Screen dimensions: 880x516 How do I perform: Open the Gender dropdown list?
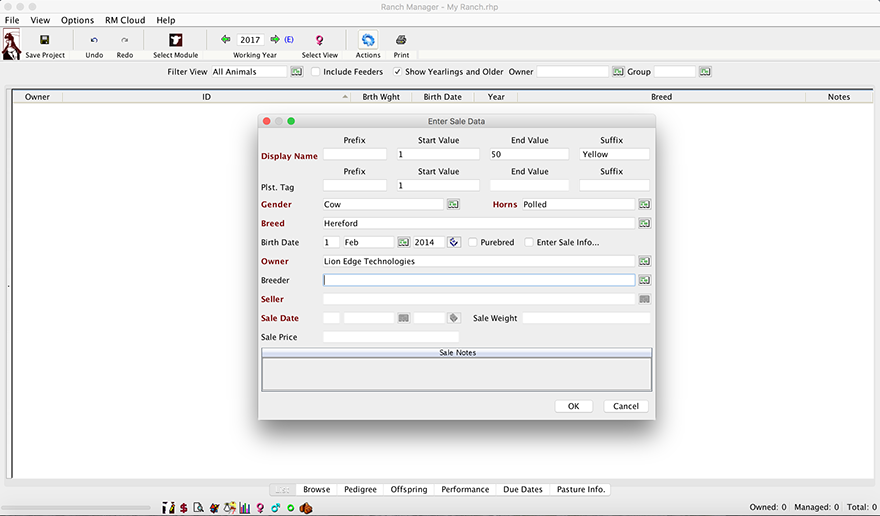pyautogui.click(x=452, y=204)
